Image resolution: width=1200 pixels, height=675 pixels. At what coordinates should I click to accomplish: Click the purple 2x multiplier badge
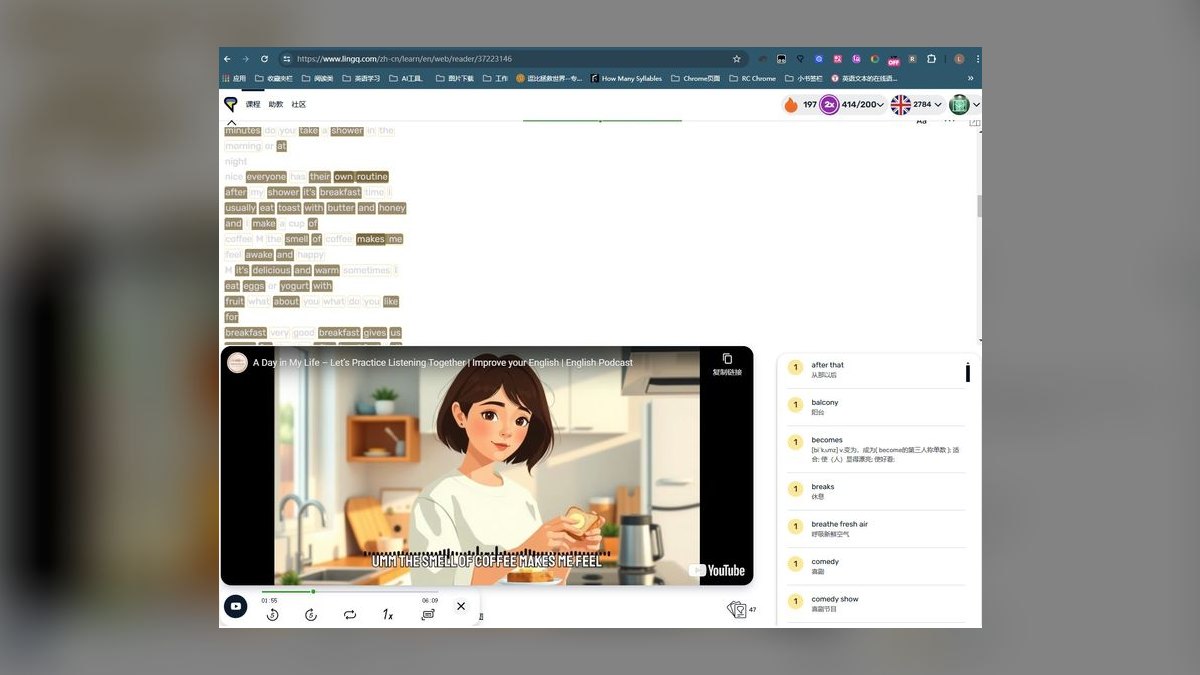pyautogui.click(x=829, y=104)
